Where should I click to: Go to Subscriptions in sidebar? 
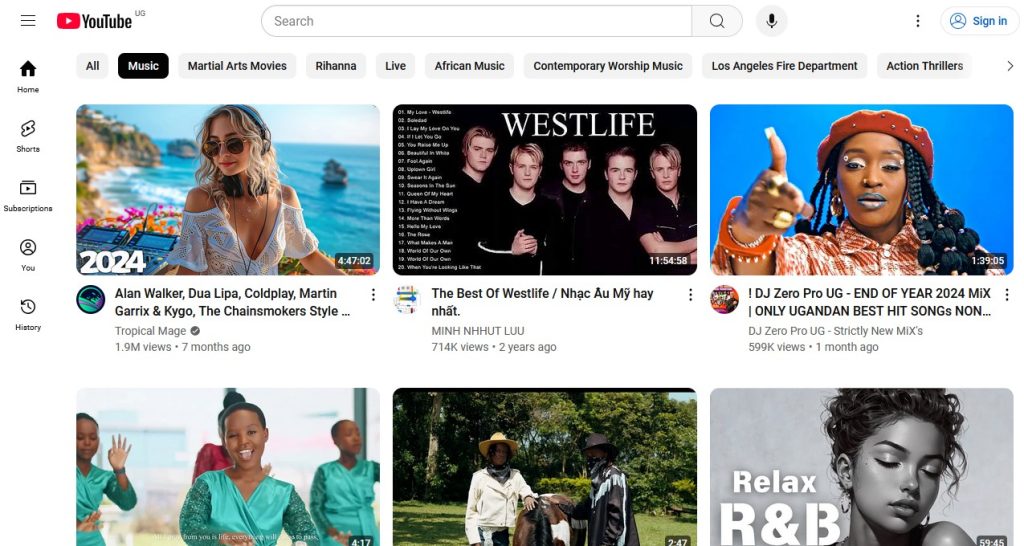pyautogui.click(x=28, y=195)
